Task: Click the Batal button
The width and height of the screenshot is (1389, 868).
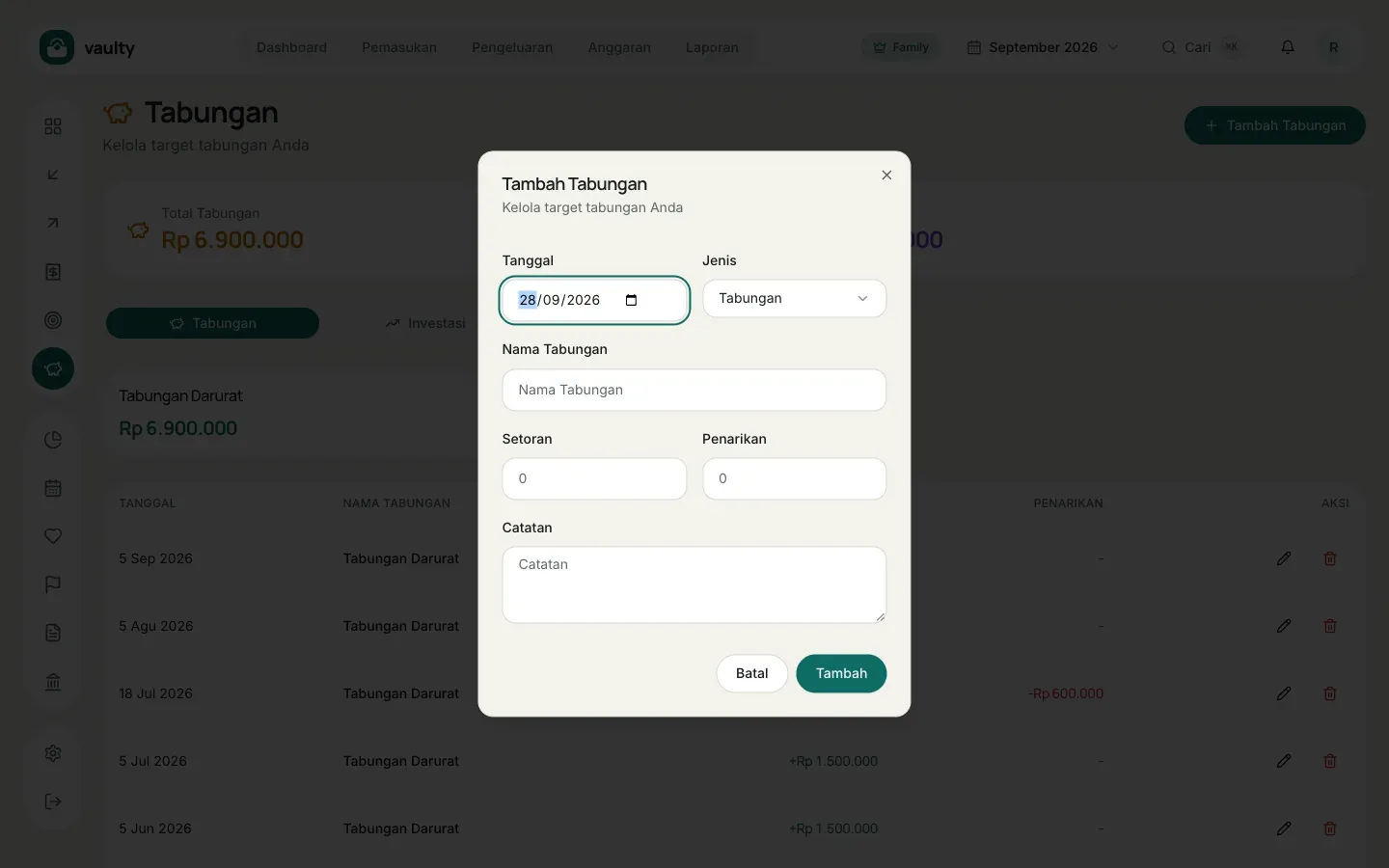Action: (x=752, y=673)
